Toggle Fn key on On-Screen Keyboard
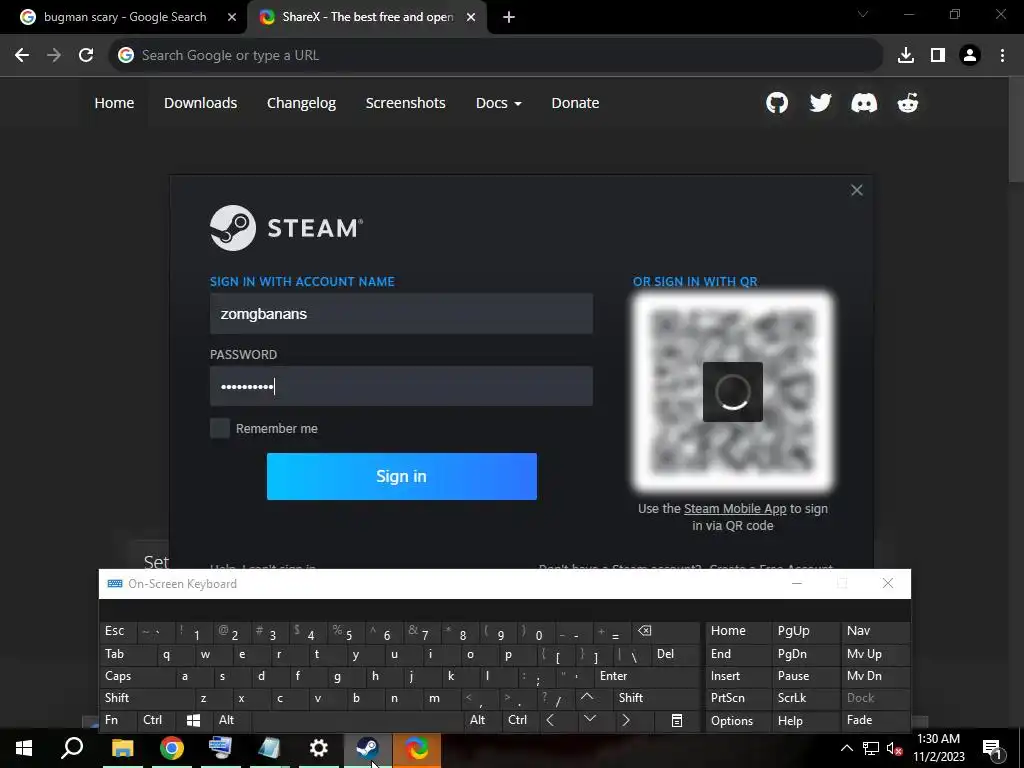 tap(118, 720)
